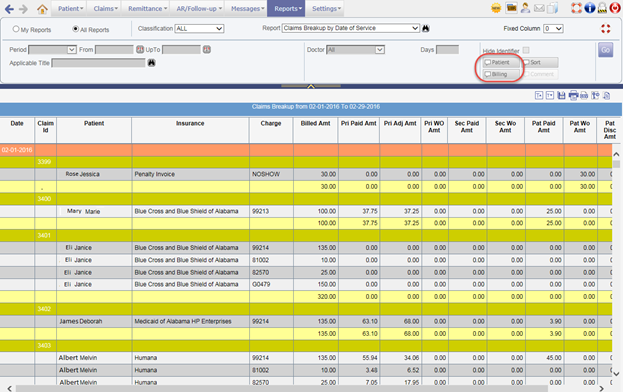Click the column settings icon in report toolbar
623x392 pixels.
click(595, 95)
